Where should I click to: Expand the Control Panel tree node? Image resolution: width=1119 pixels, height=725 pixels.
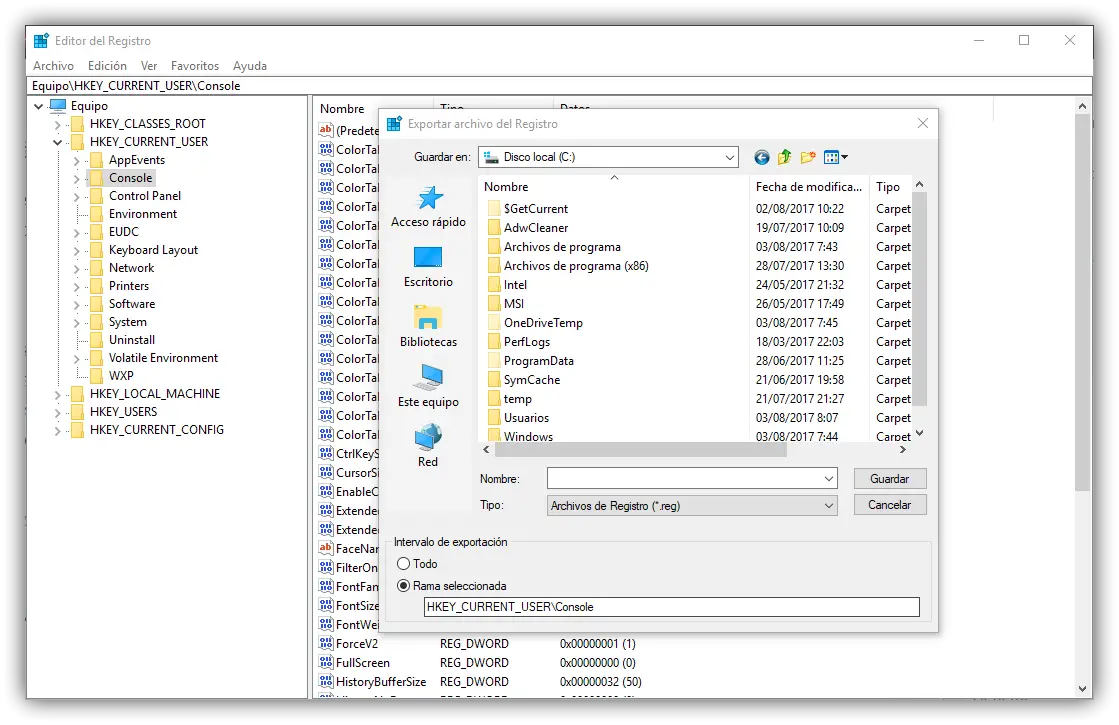click(x=76, y=196)
